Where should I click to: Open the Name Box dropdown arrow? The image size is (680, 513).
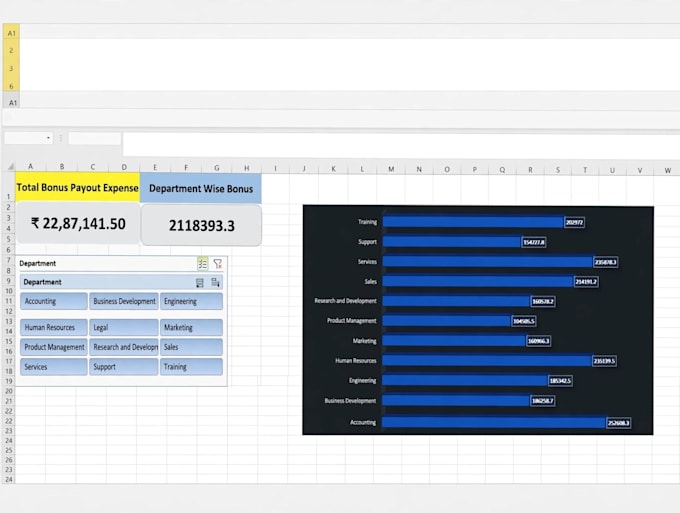point(48,138)
